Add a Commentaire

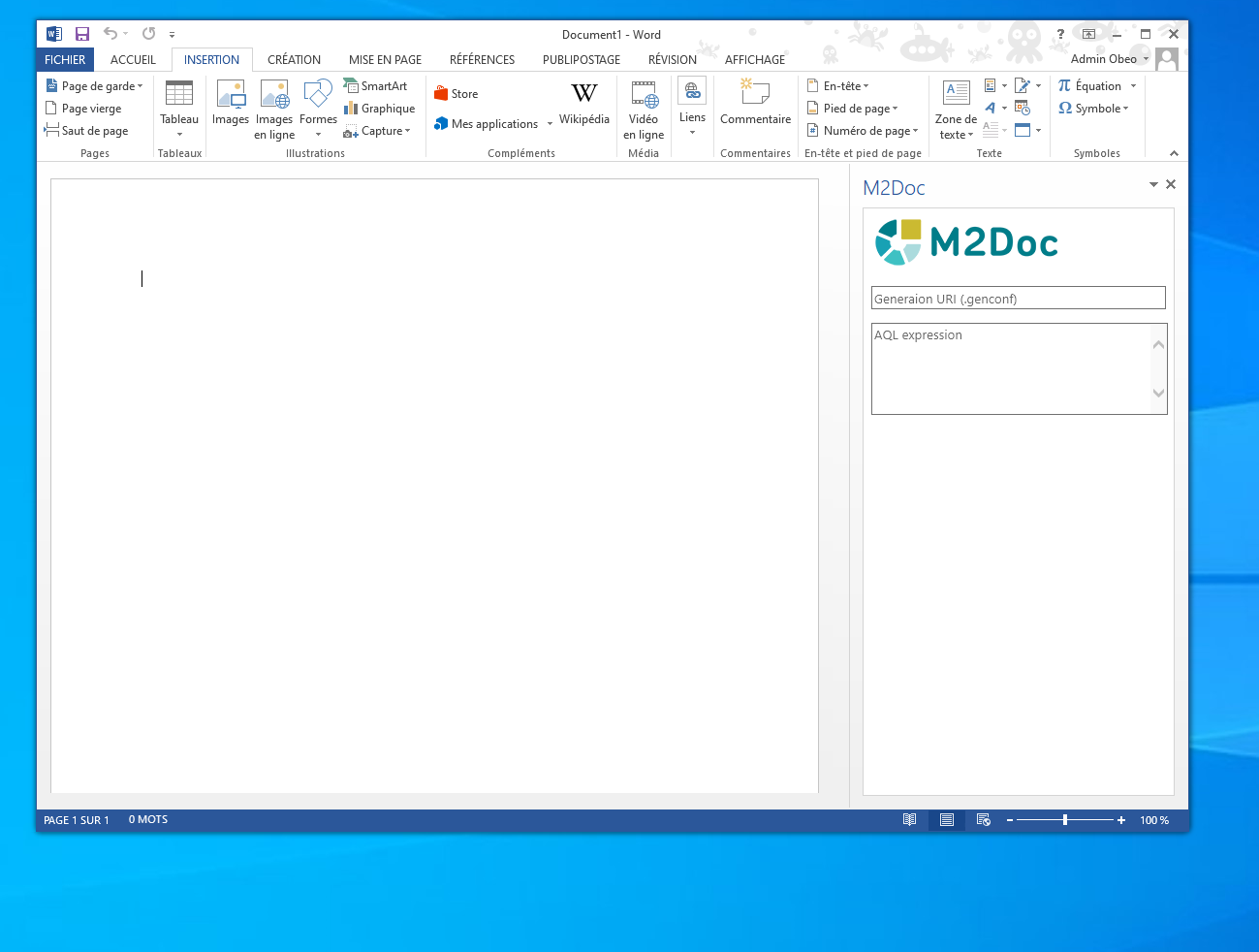(x=755, y=102)
